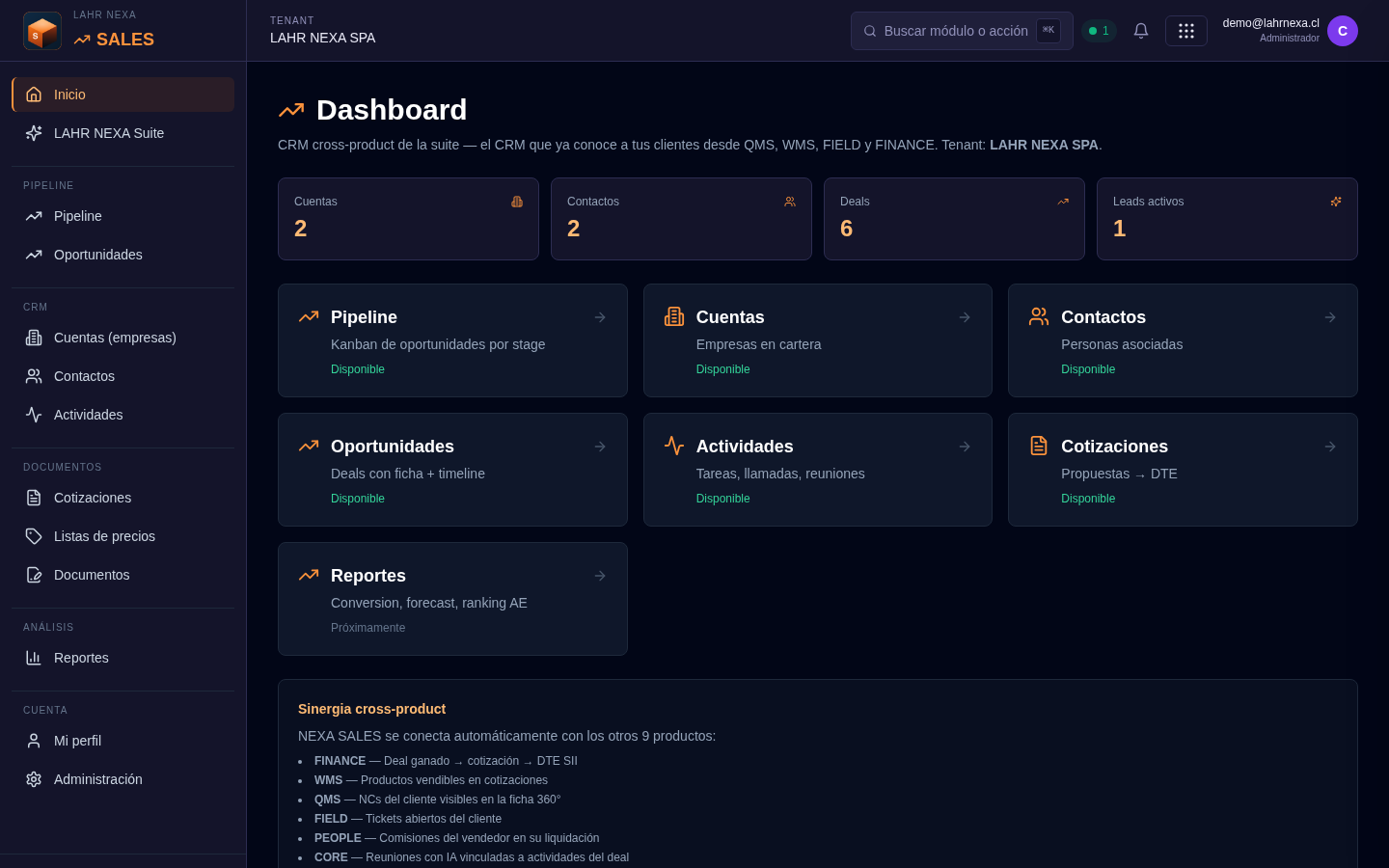Focus the Buscar módulo o acción search field
Screen dimensions: 1389x868
[962, 31]
